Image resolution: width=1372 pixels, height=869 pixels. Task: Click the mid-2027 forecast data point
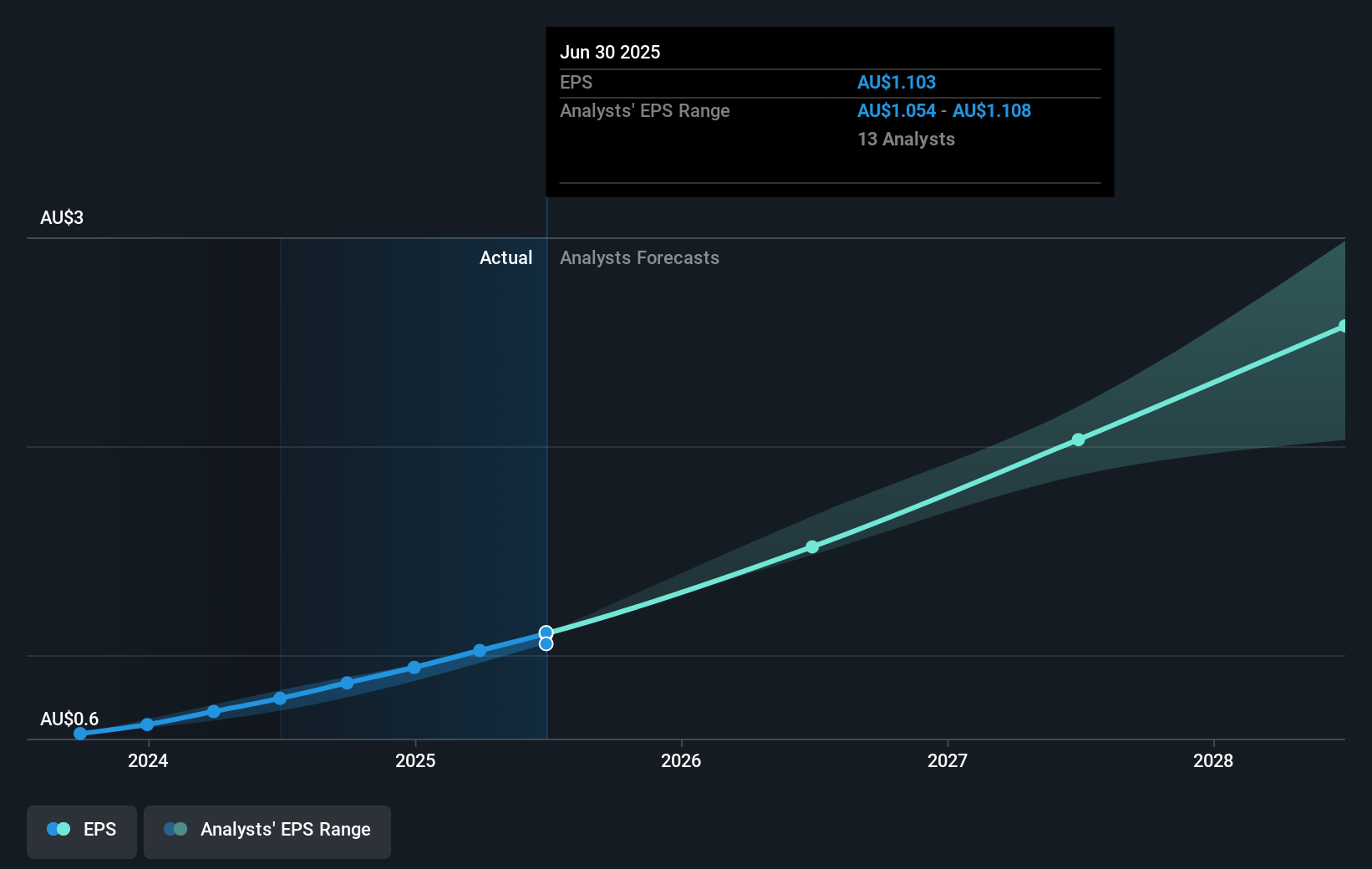pos(1078,440)
